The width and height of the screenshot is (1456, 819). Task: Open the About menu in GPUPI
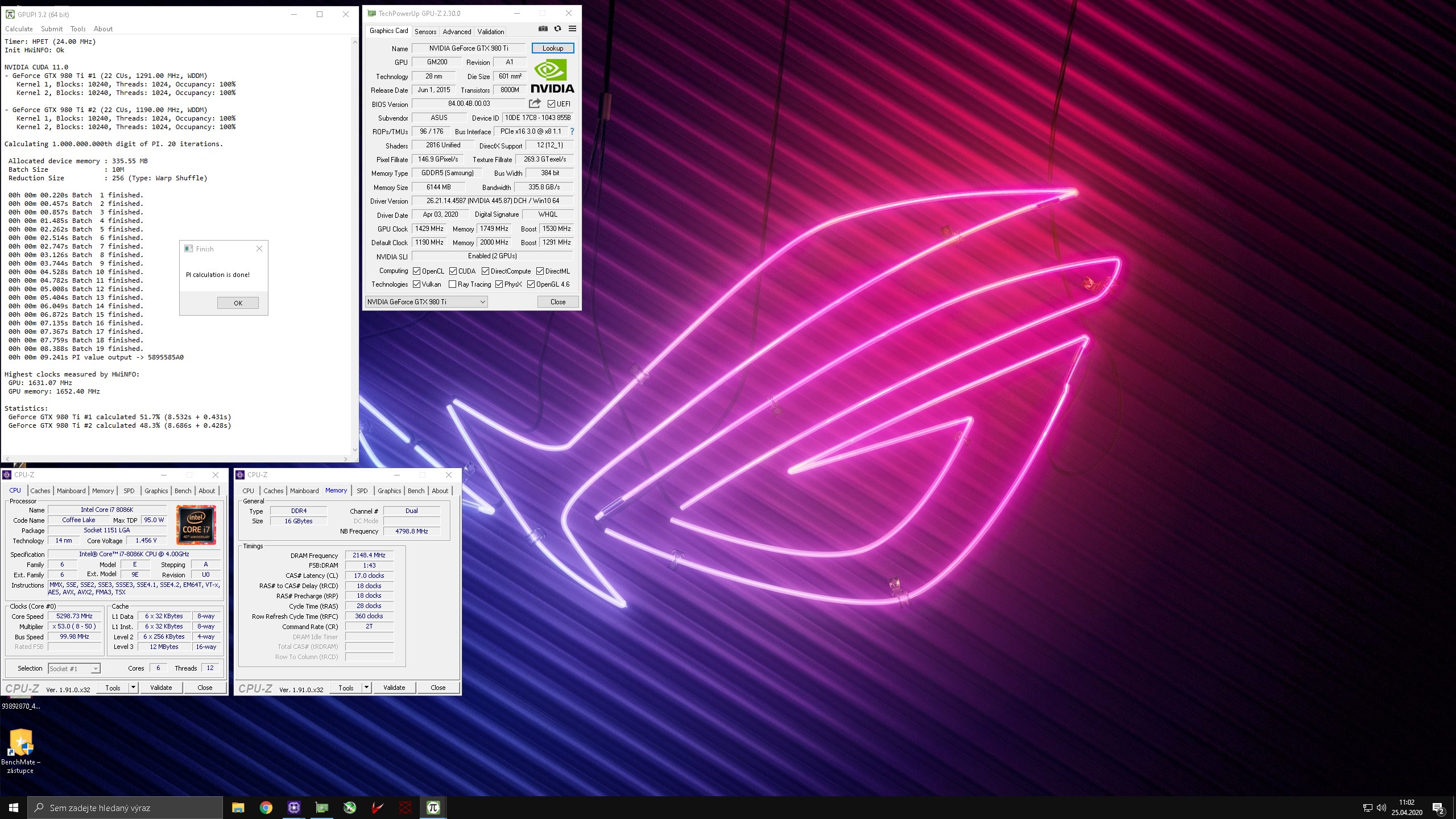point(103,29)
